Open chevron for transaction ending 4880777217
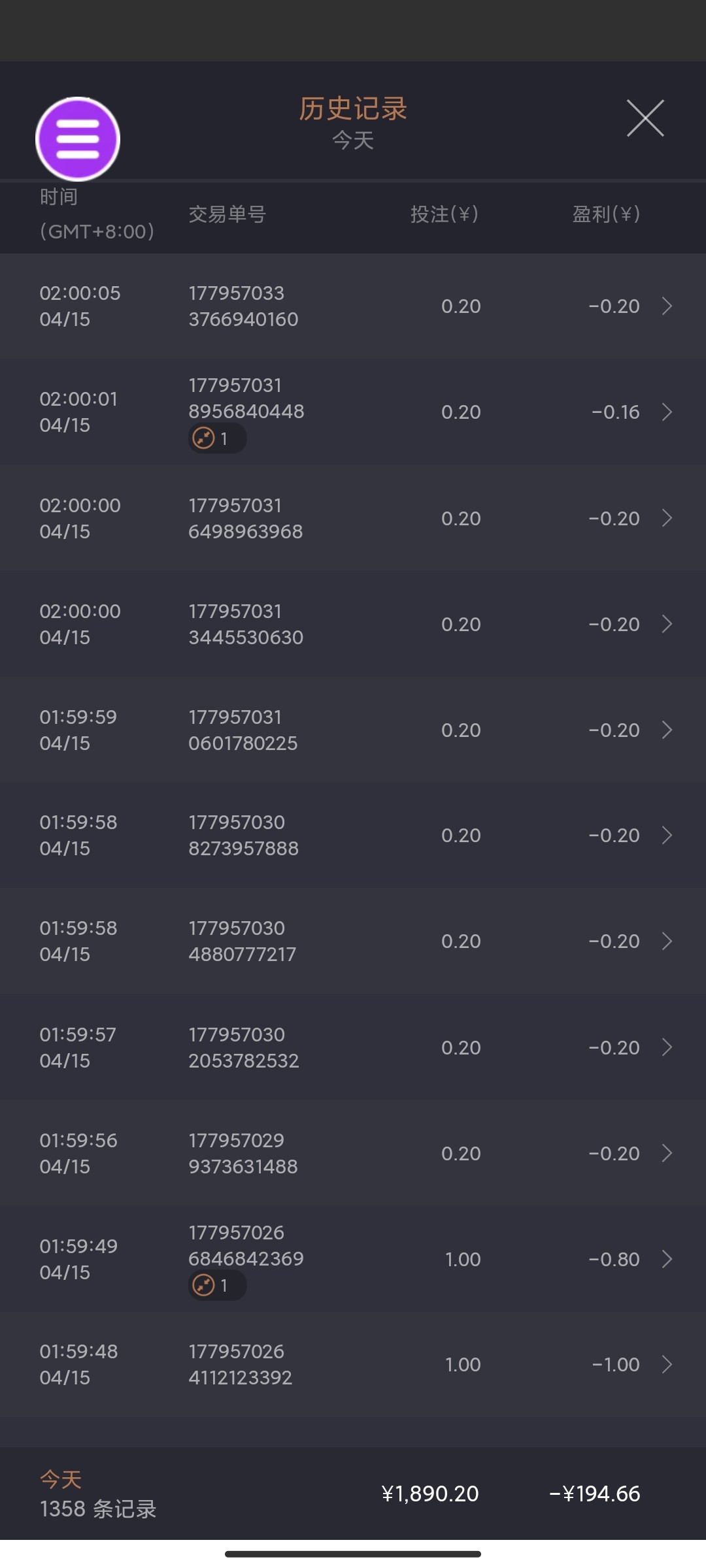Image resolution: width=706 pixels, height=1568 pixels. tap(667, 941)
